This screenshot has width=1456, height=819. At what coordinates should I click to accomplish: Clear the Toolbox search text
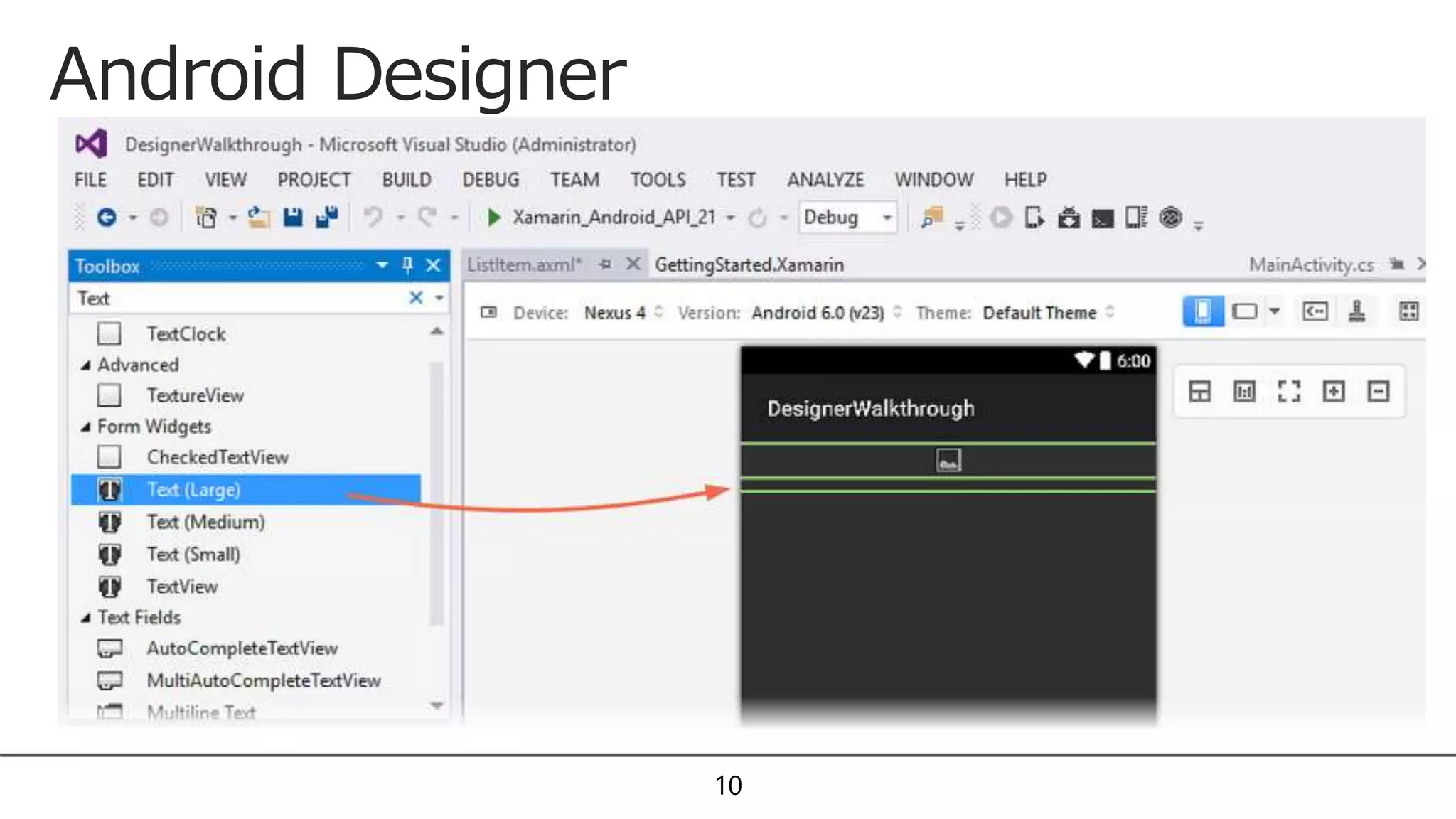coord(416,298)
